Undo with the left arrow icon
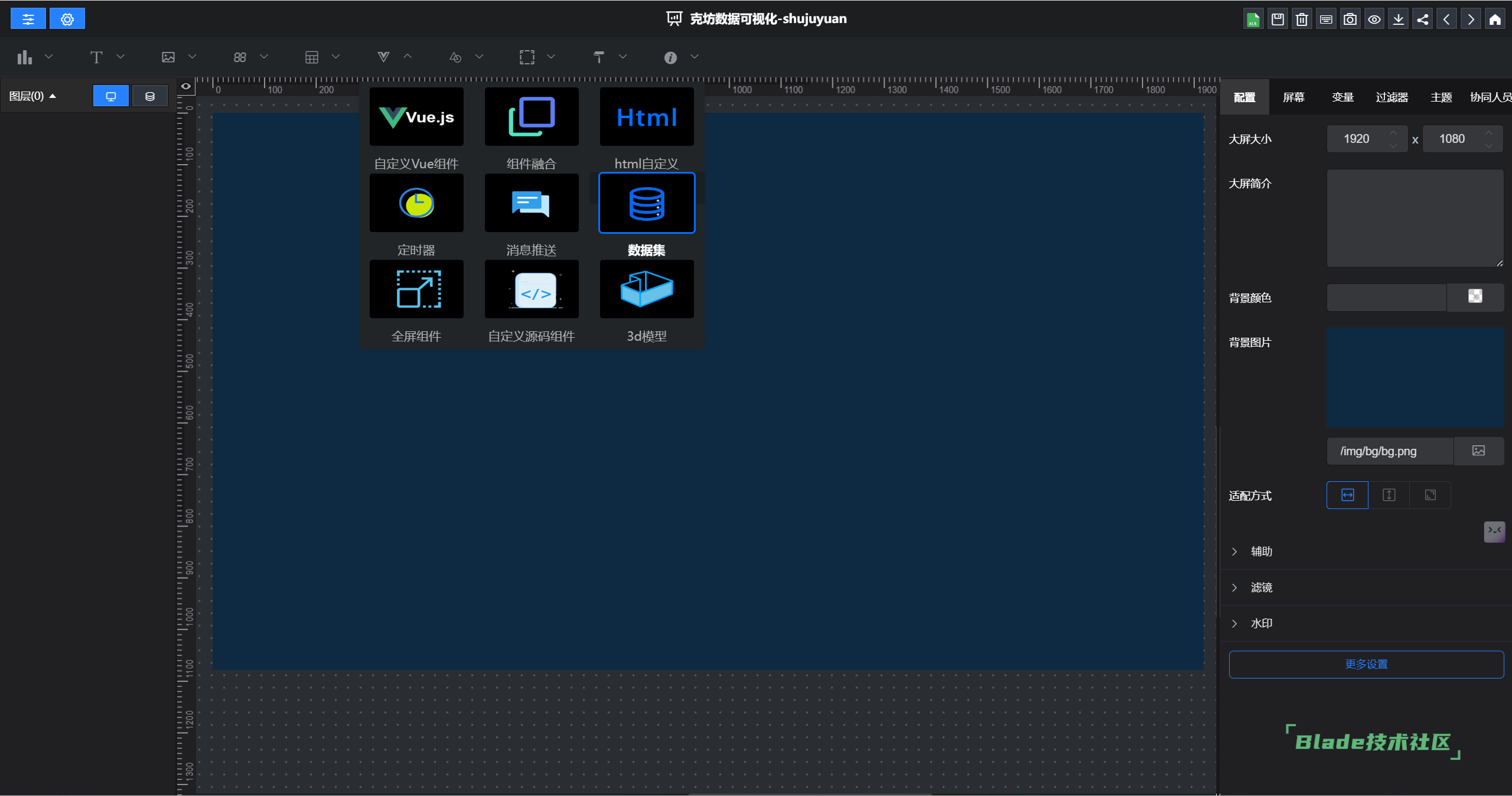The image size is (1512, 796). click(1446, 19)
